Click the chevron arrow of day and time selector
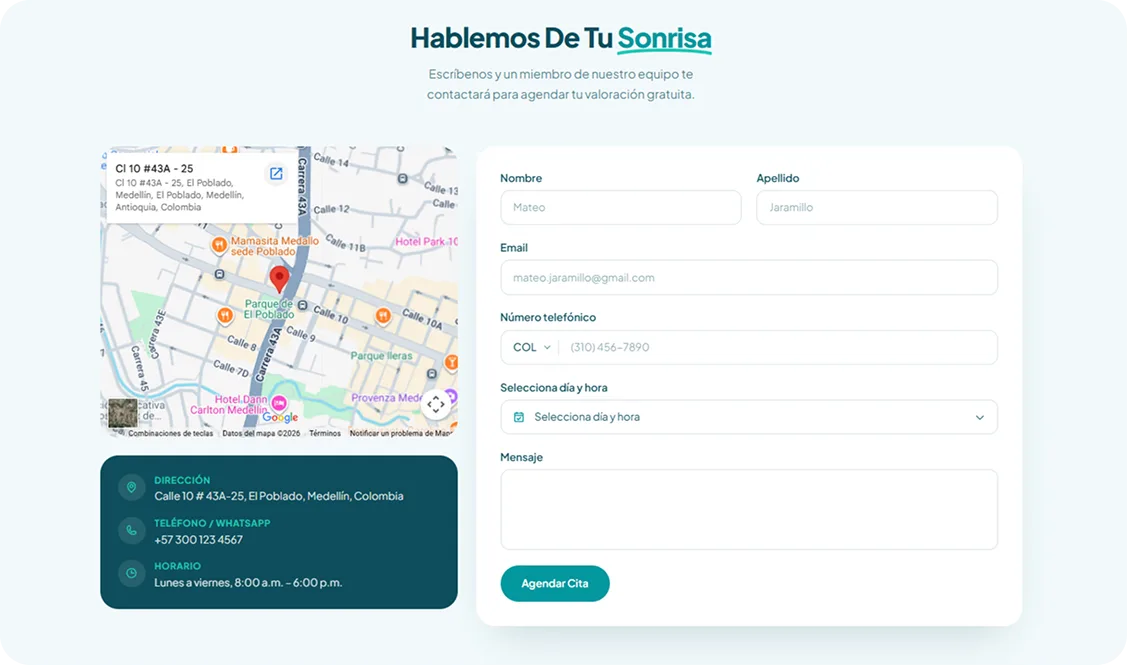This screenshot has height=665, width=1127. click(x=980, y=418)
